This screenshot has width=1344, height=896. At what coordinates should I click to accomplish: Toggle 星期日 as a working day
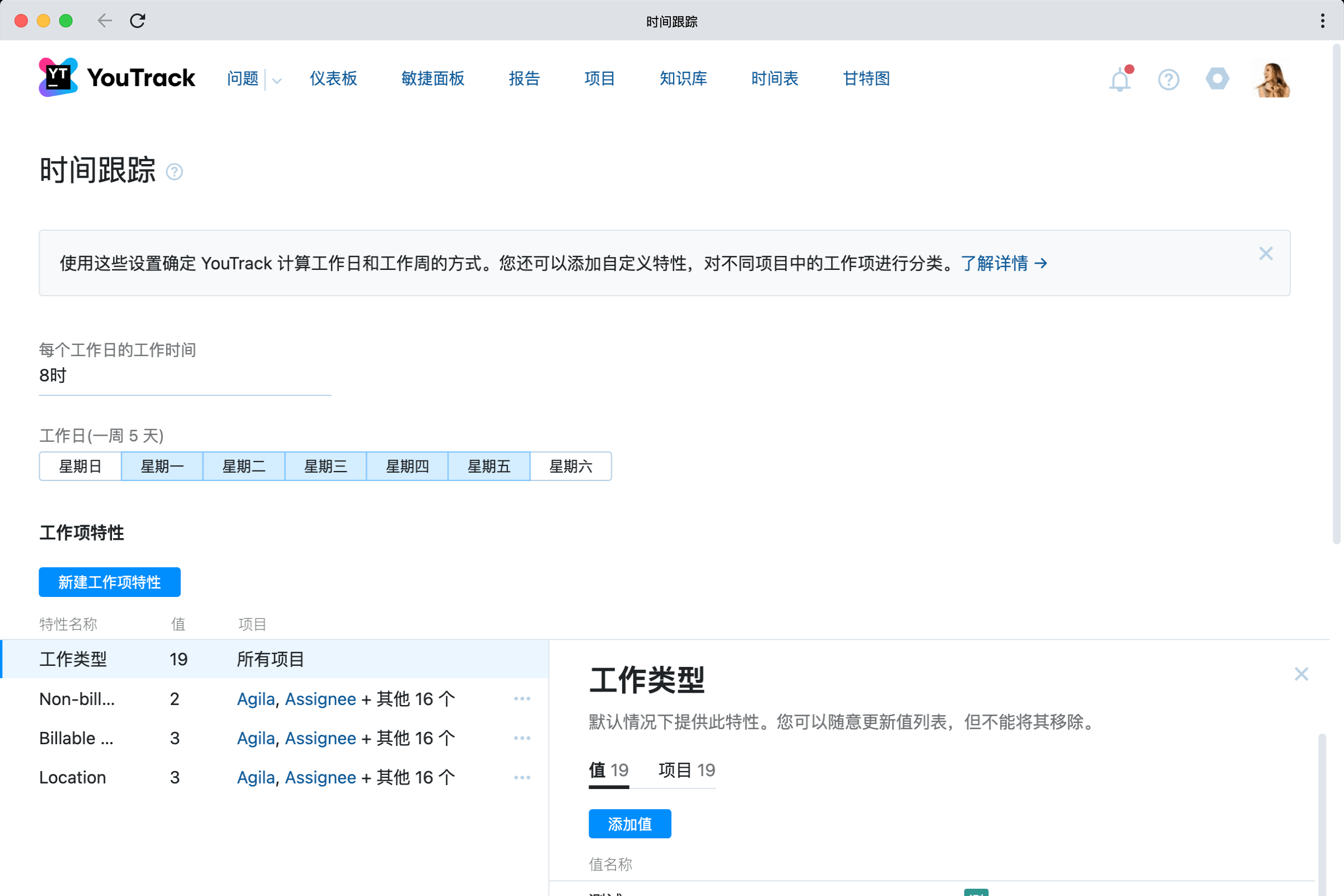(x=80, y=466)
